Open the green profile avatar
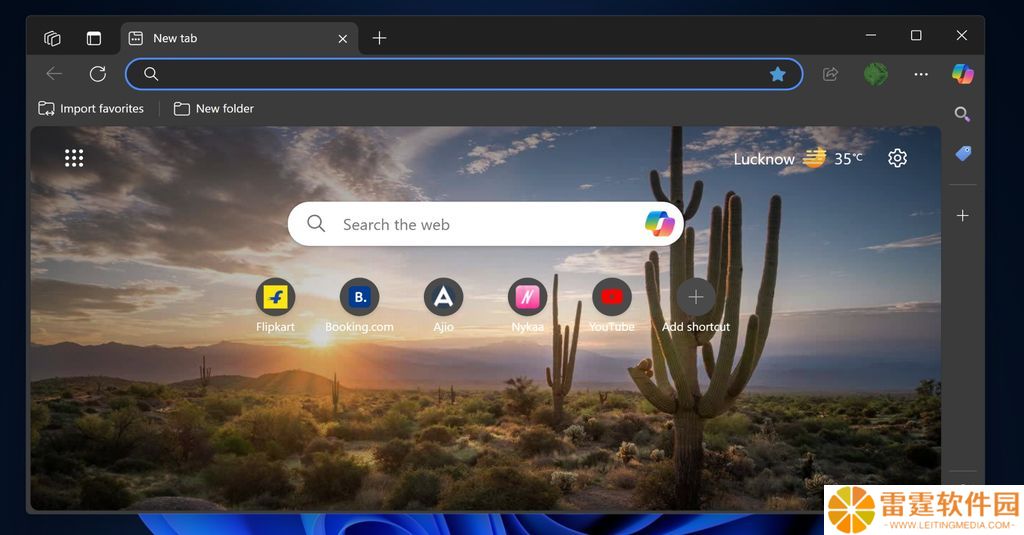Screen dimensions: 1024x535 click(876, 74)
